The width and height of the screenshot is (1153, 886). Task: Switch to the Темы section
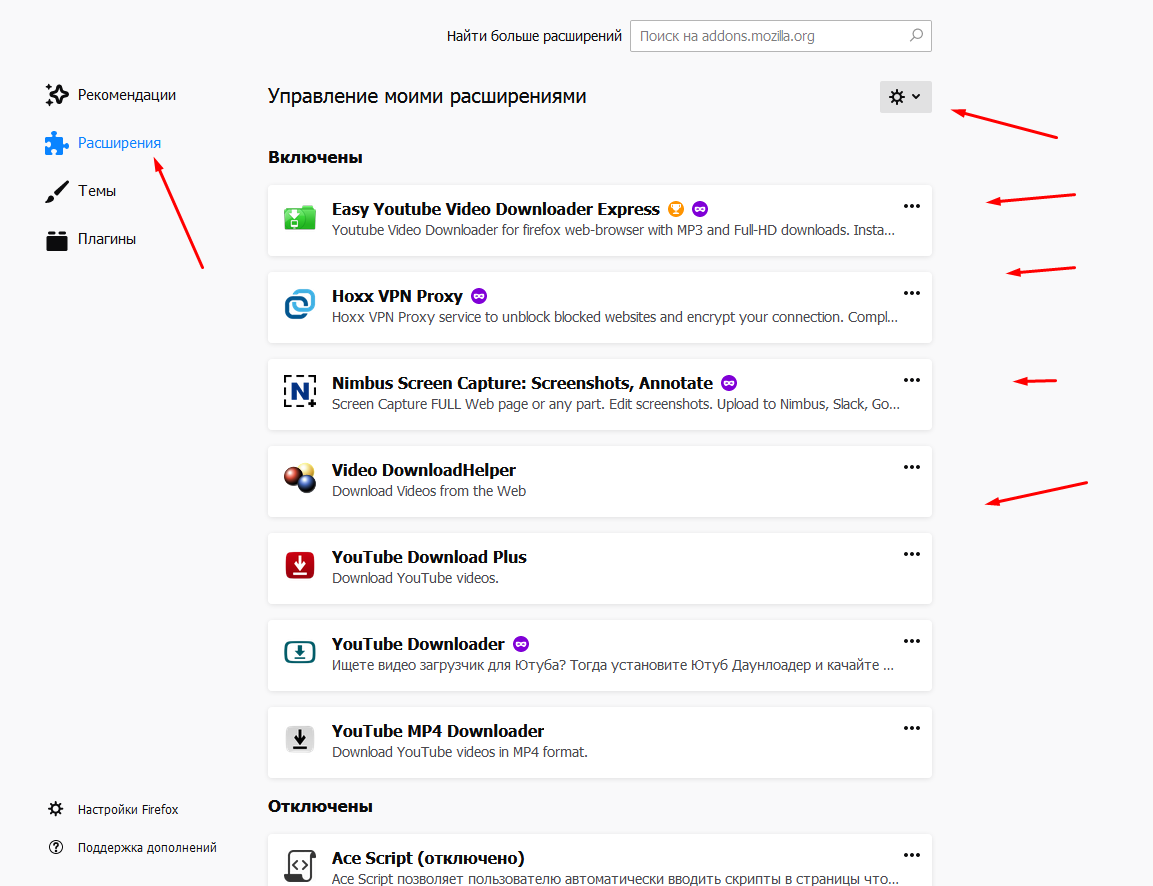pos(97,191)
